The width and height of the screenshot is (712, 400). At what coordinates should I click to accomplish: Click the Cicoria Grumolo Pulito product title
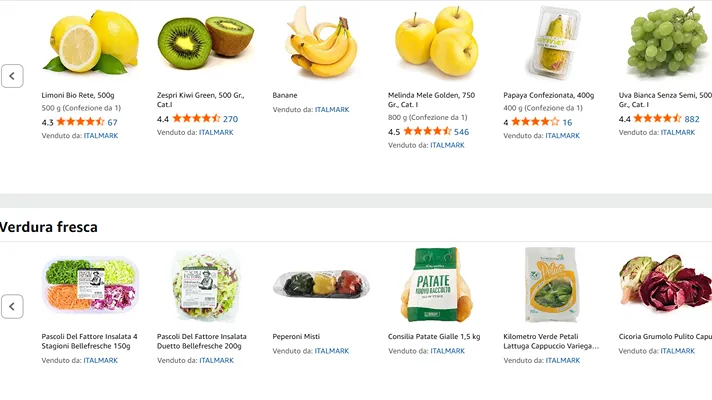(665, 337)
